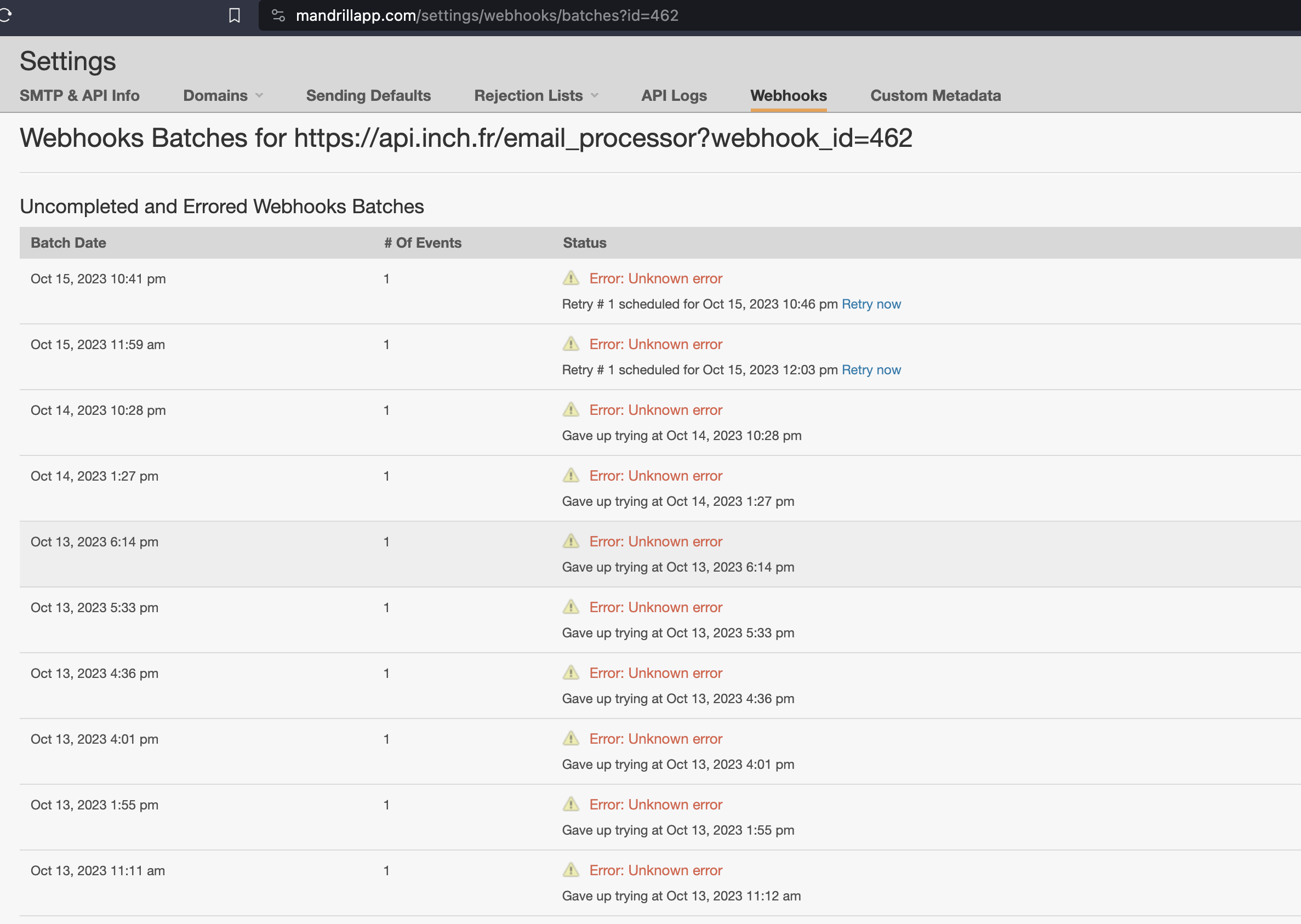Screen dimensions: 1301x924
Task: Click batch date Oct 15, 2023 10:41 pm
Action: pyautogui.click(x=98, y=279)
